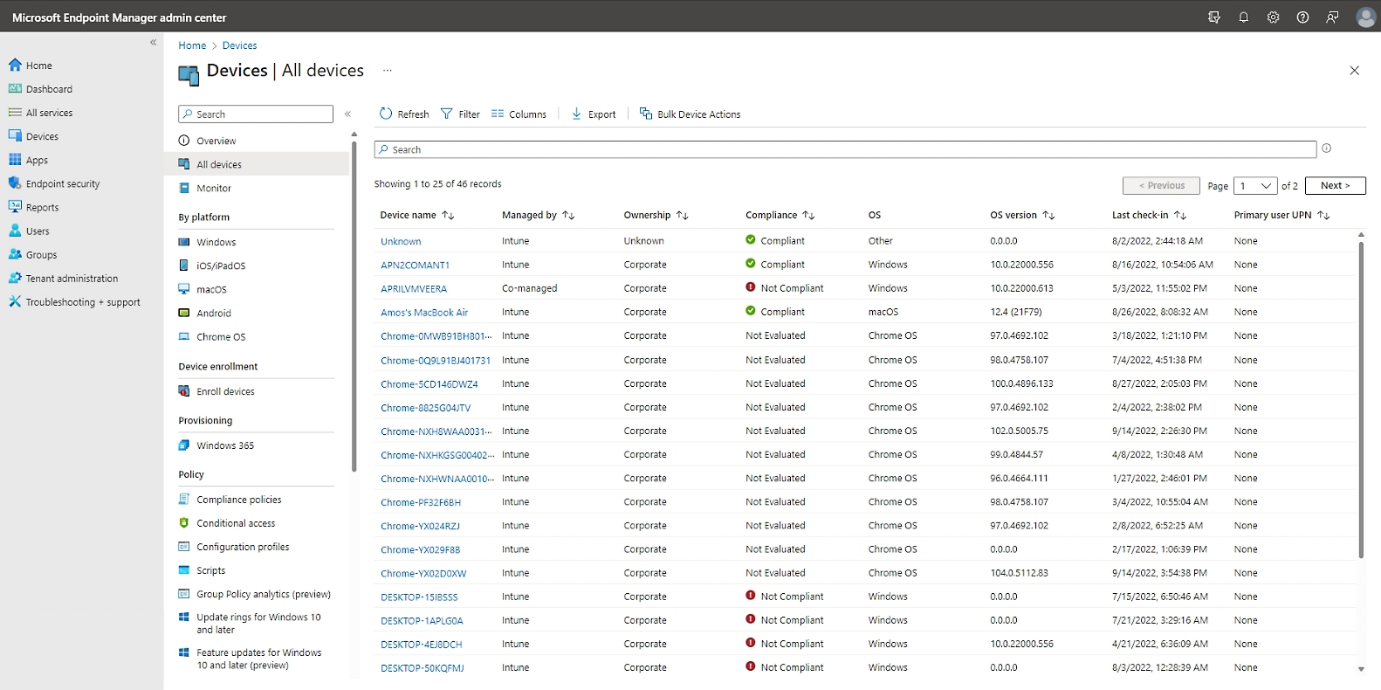Select Compliance policies in the Policy section
Viewport: 1381px width, 690px height.
pos(238,500)
